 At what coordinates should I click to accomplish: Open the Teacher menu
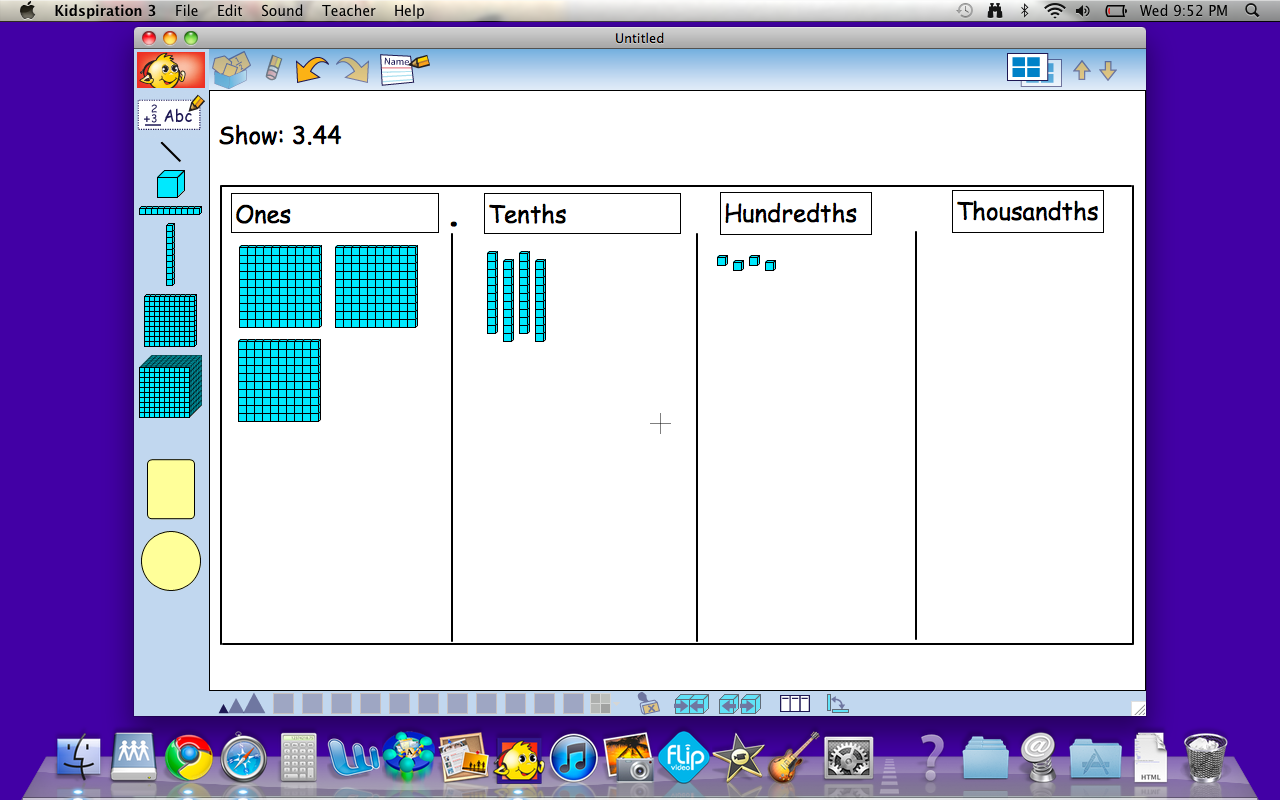click(x=349, y=11)
